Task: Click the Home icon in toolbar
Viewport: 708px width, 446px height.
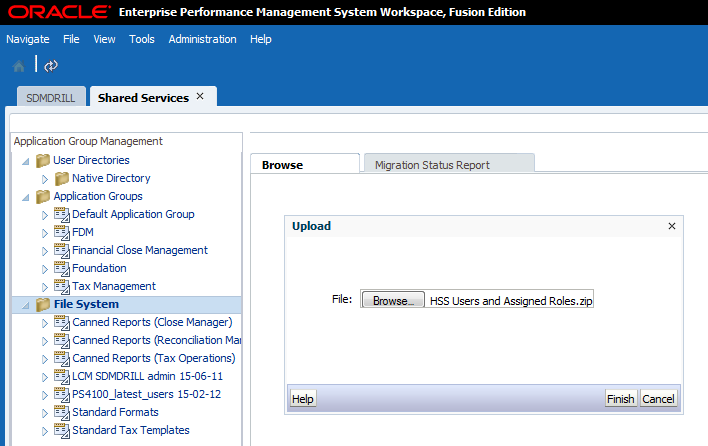Action: (x=19, y=66)
